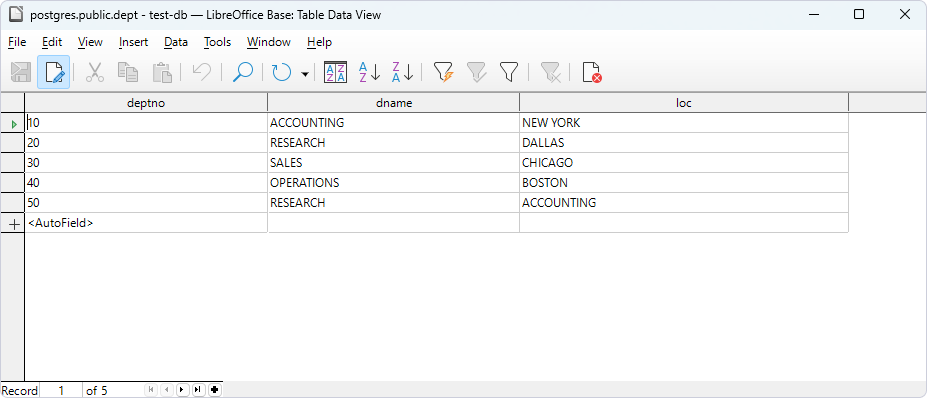
Task: Click the RESEARCH cell in row 20
Action: pos(394,143)
